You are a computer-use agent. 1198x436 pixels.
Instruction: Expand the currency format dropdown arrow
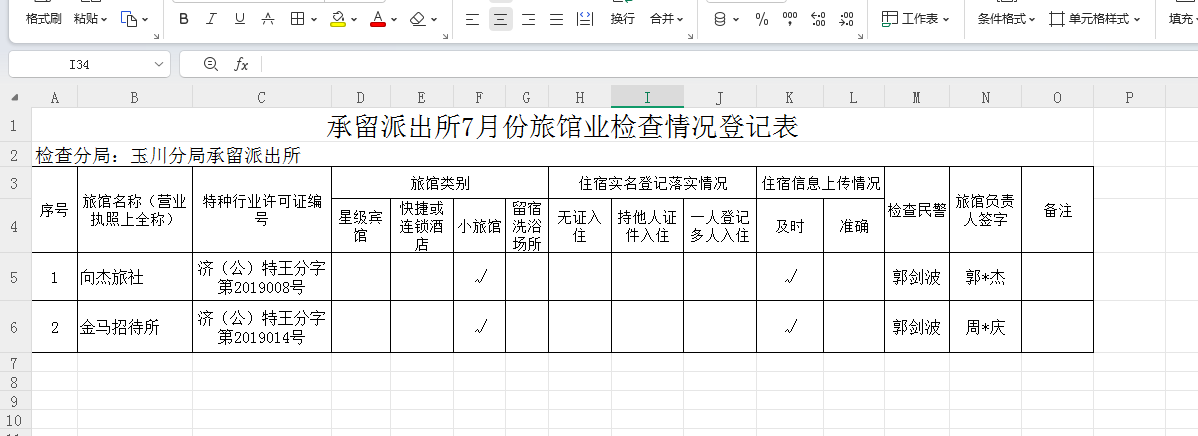click(x=736, y=19)
